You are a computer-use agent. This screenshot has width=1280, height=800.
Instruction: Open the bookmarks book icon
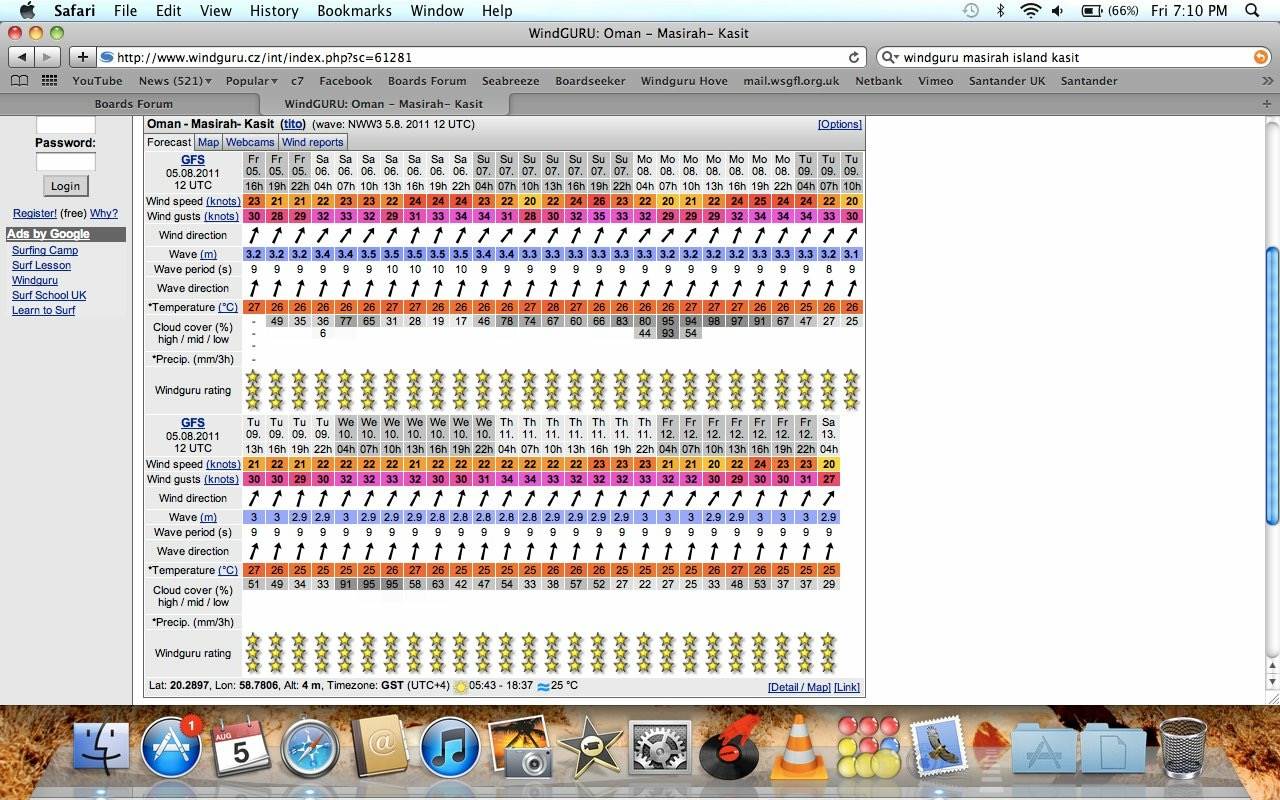pyautogui.click(x=19, y=81)
